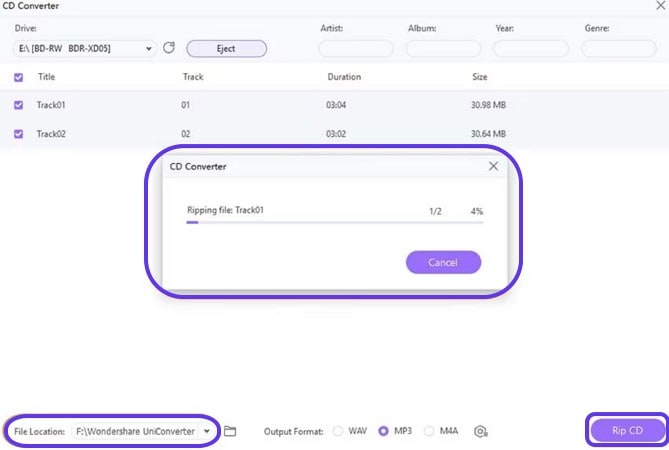This screenshot has width=669, height=450.
Task: Close the main CD Converter window
Action: 660,6
